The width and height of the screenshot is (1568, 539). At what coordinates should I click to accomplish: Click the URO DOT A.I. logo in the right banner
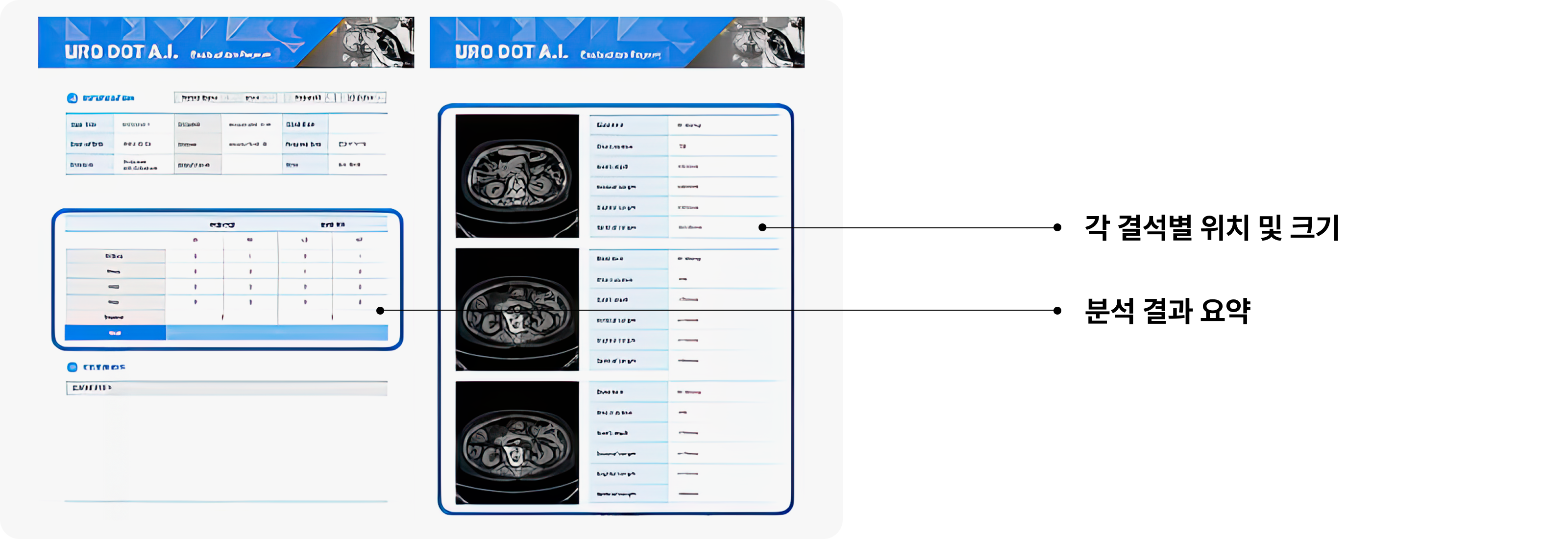[x=511, y=52]
